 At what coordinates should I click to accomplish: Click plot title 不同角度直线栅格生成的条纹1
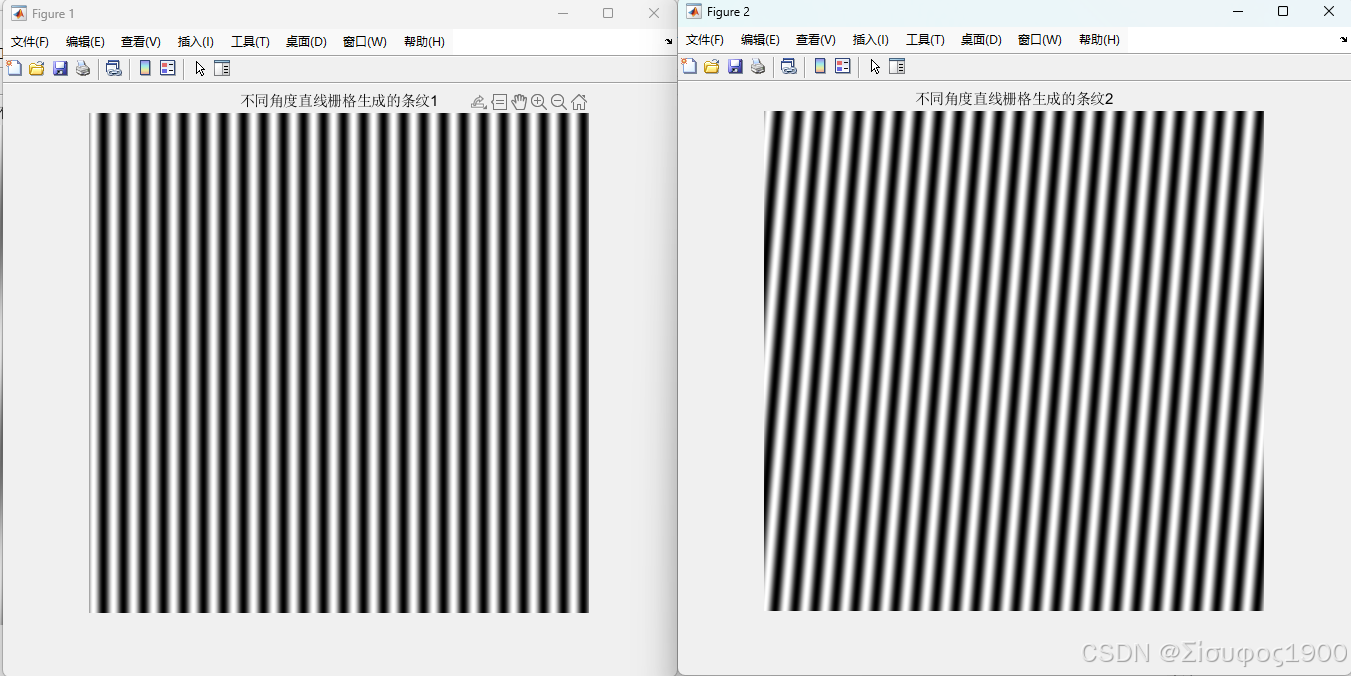click(339, 101)
